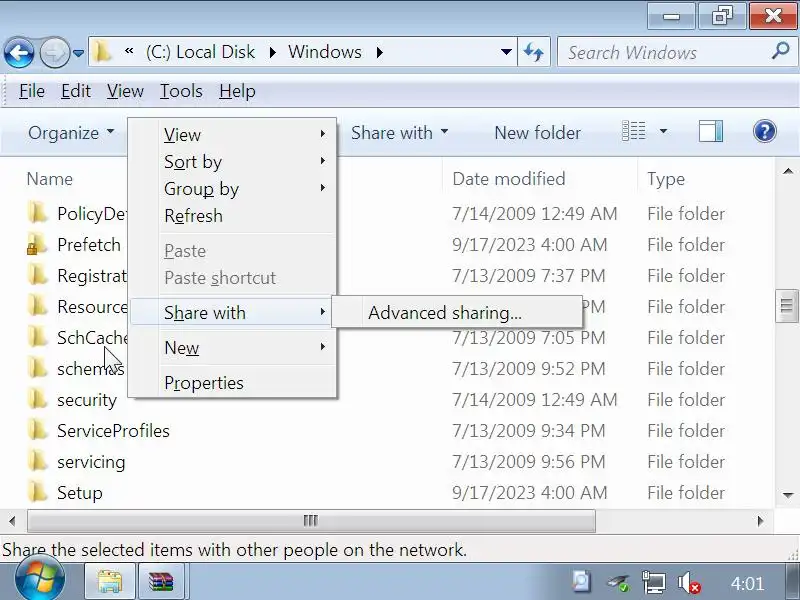Screen dimensions: 800x600
Task: Click the vertical scrollbar up arrow
Action: [787, 171]
